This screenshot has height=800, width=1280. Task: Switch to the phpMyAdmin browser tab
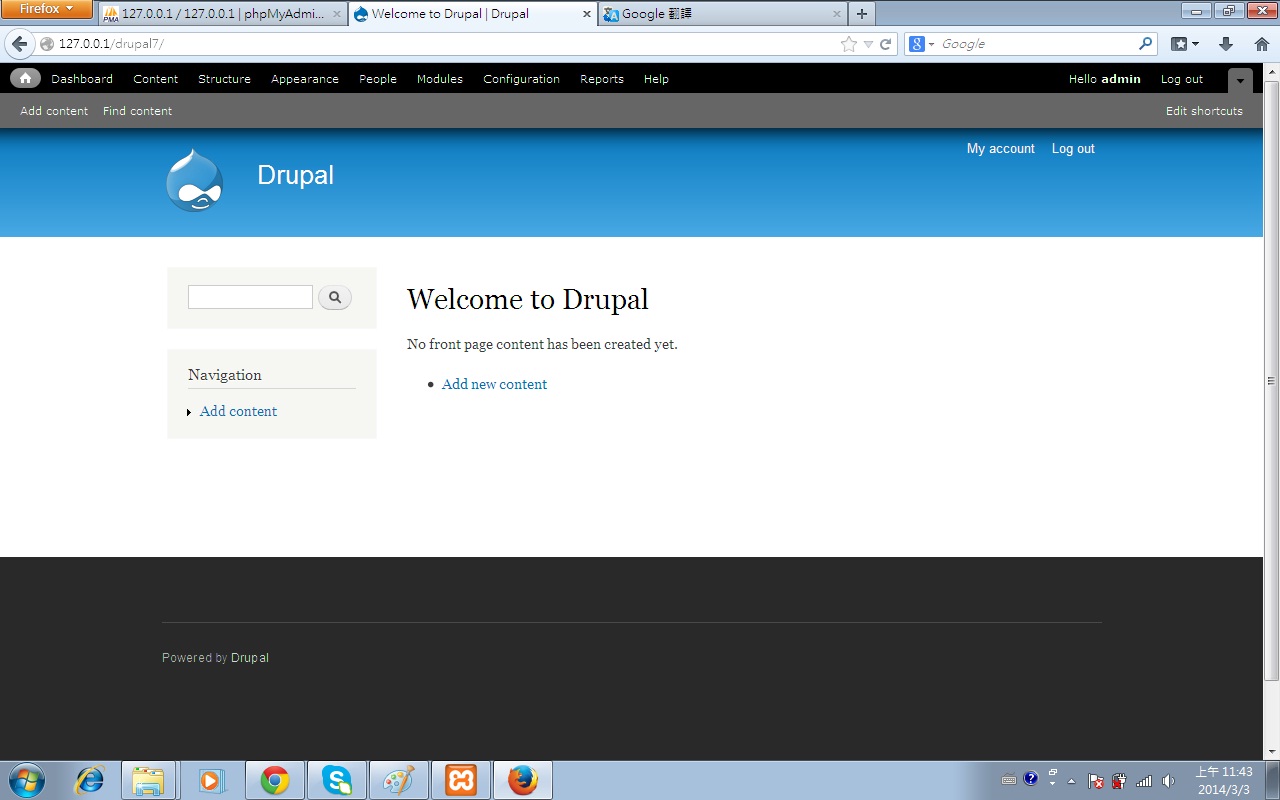(222, 14)
